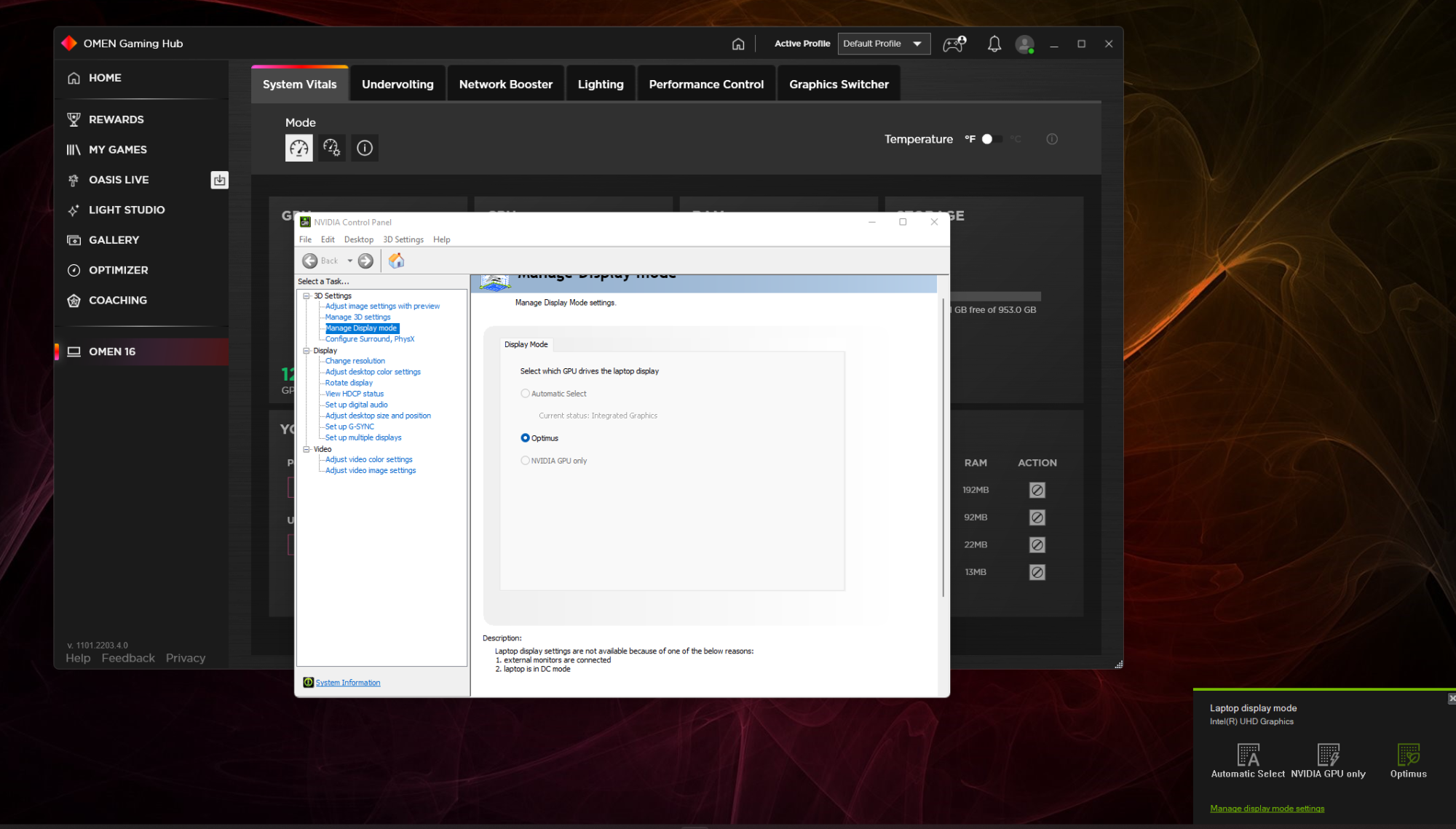Click the game controller icon in header

point(954,44)
